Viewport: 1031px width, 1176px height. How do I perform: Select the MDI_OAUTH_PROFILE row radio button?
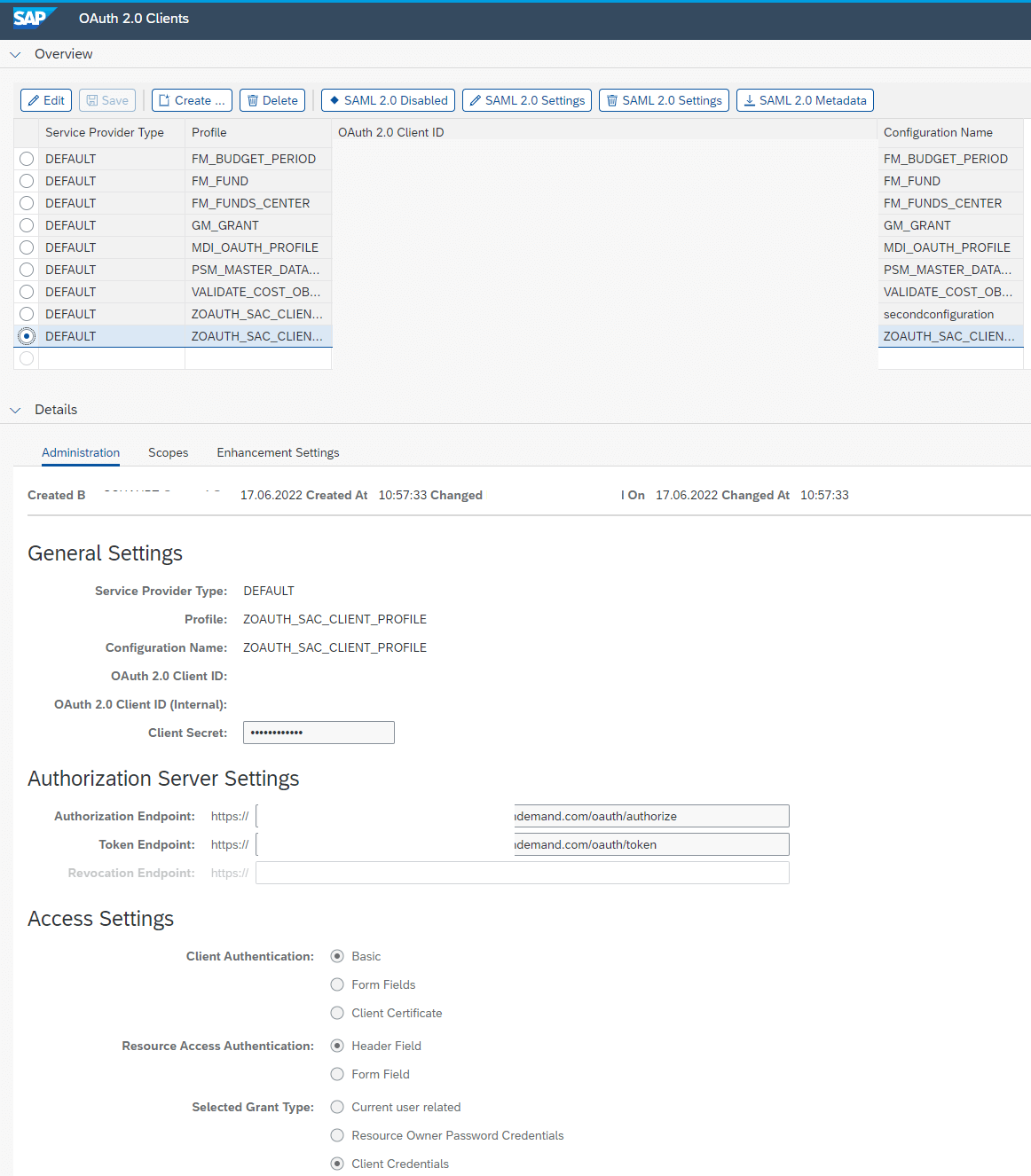[27, 247]
